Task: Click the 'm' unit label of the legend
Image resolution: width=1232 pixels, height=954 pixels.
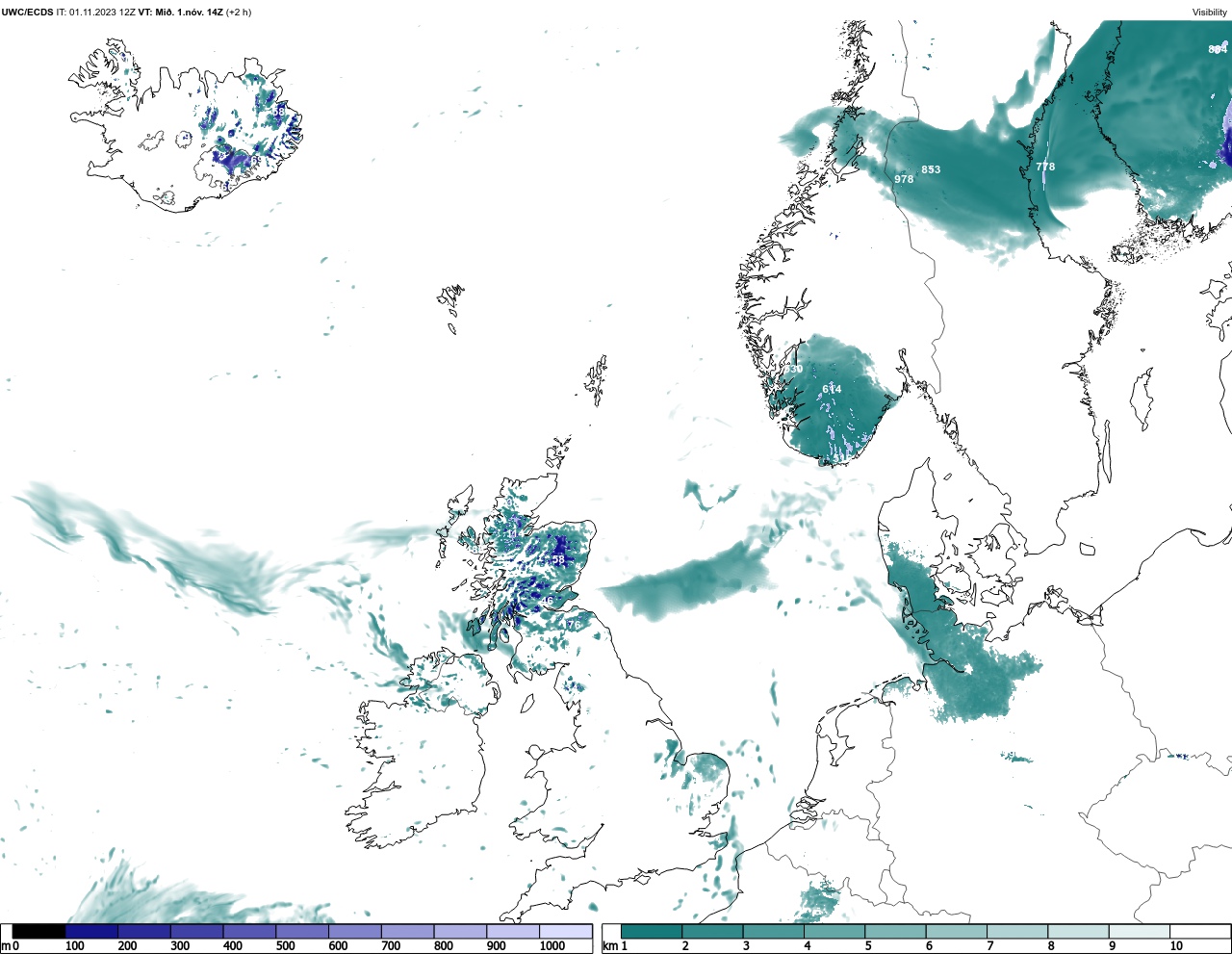Action: tap(5, 946)
